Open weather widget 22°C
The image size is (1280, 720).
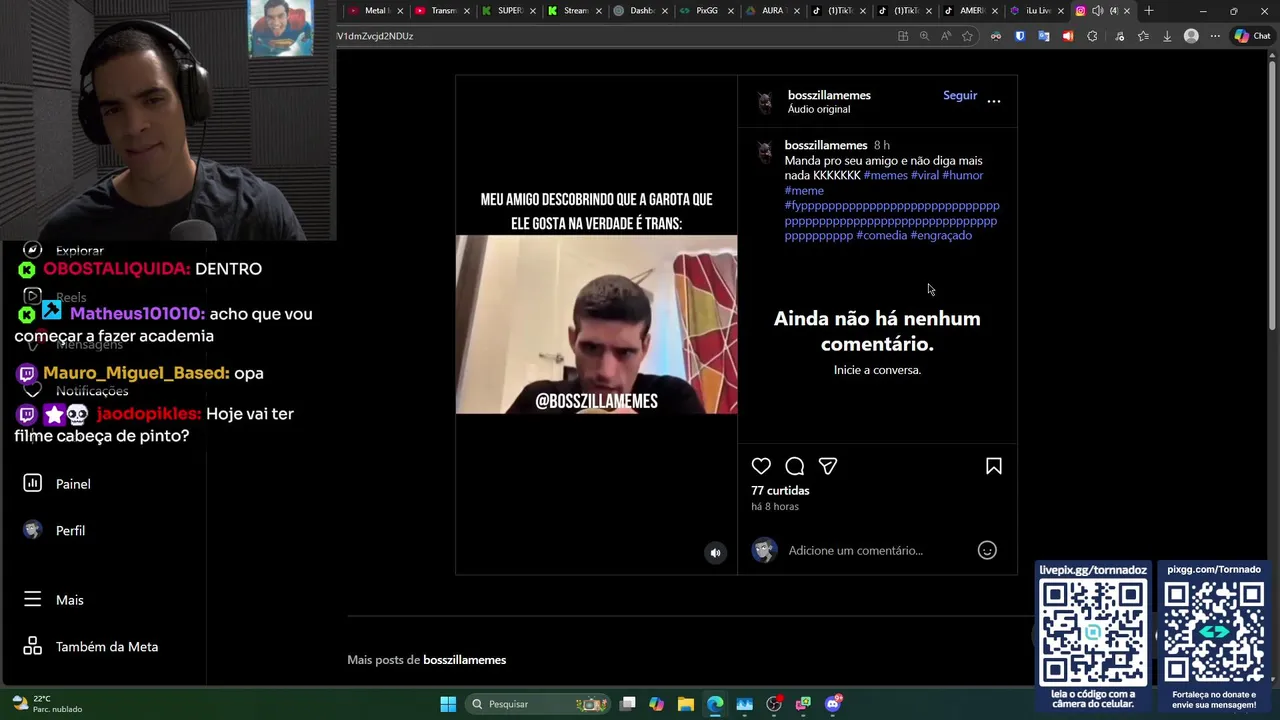(x=45, y=704)
